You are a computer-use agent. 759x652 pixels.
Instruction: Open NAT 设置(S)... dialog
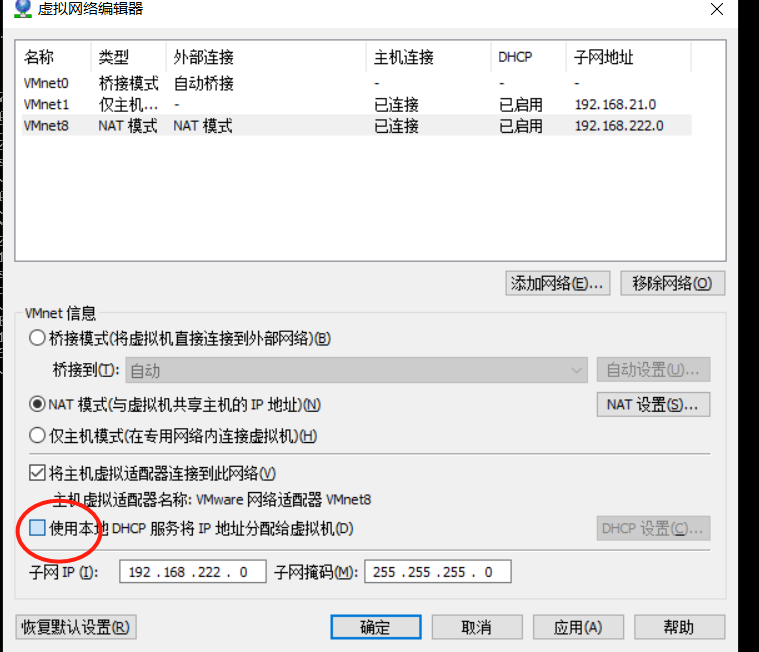(653, 404)
